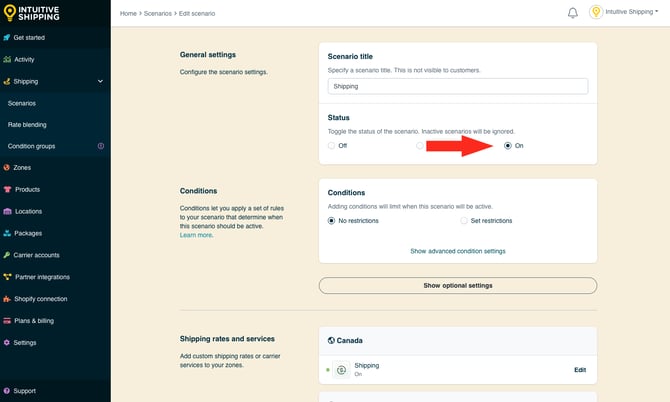Go to Scenarios breadcrumb link
The height and width of the screenshot is (402, 670).
(158, 13)
